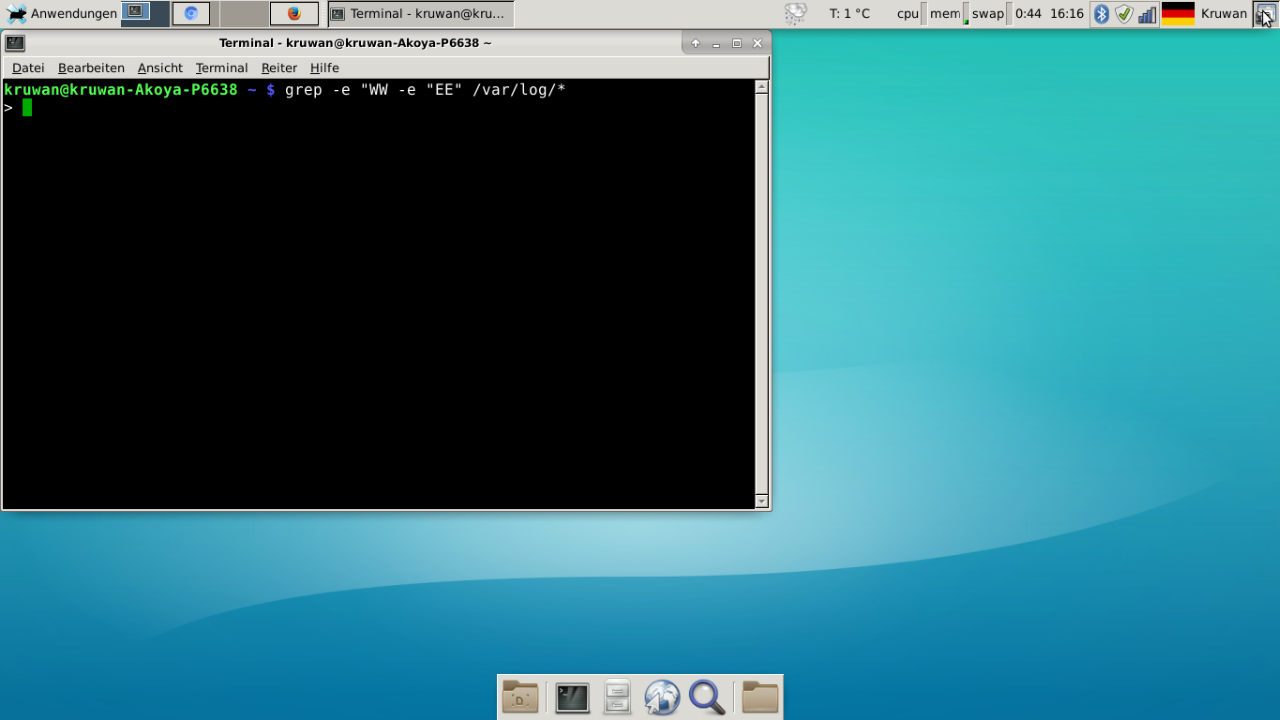
Task: Open the Hilfe menu
Action: pos(324,68)
